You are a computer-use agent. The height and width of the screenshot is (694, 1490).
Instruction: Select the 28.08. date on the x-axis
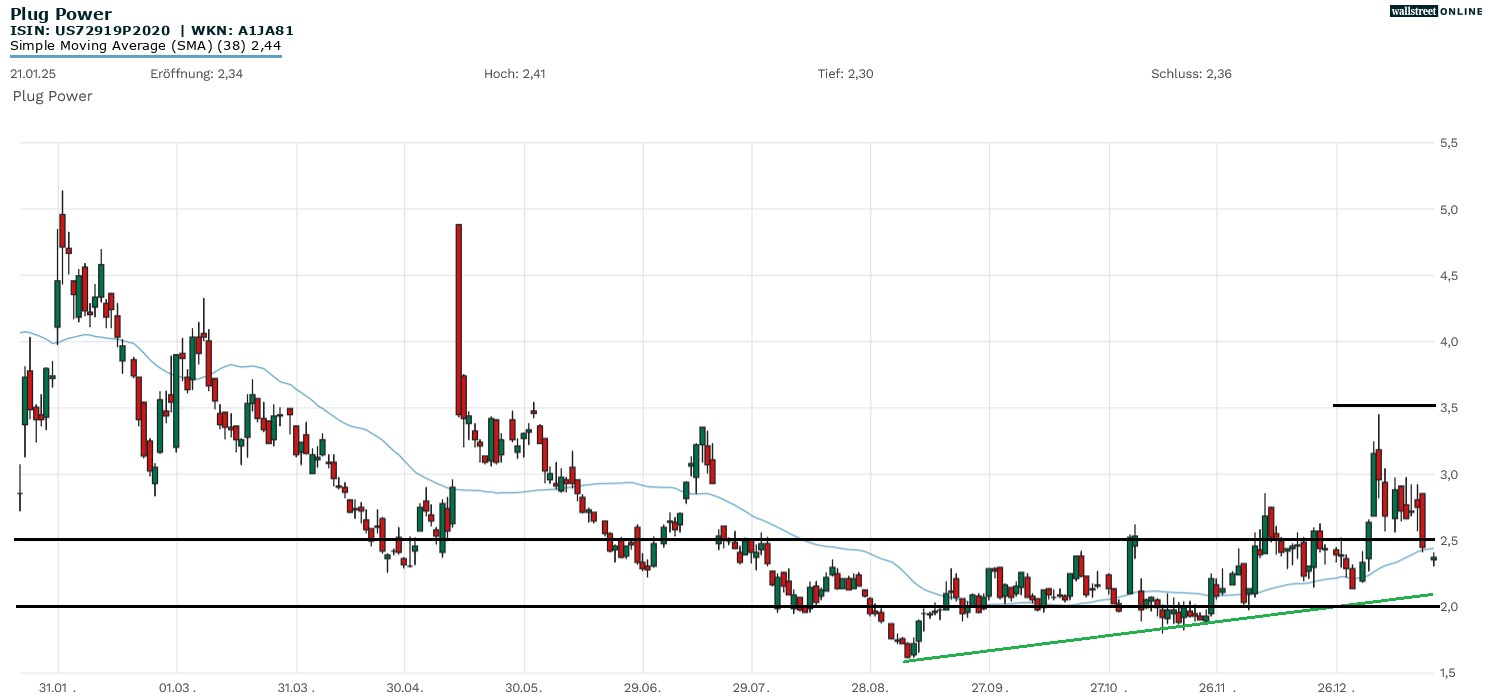[871, 687]
